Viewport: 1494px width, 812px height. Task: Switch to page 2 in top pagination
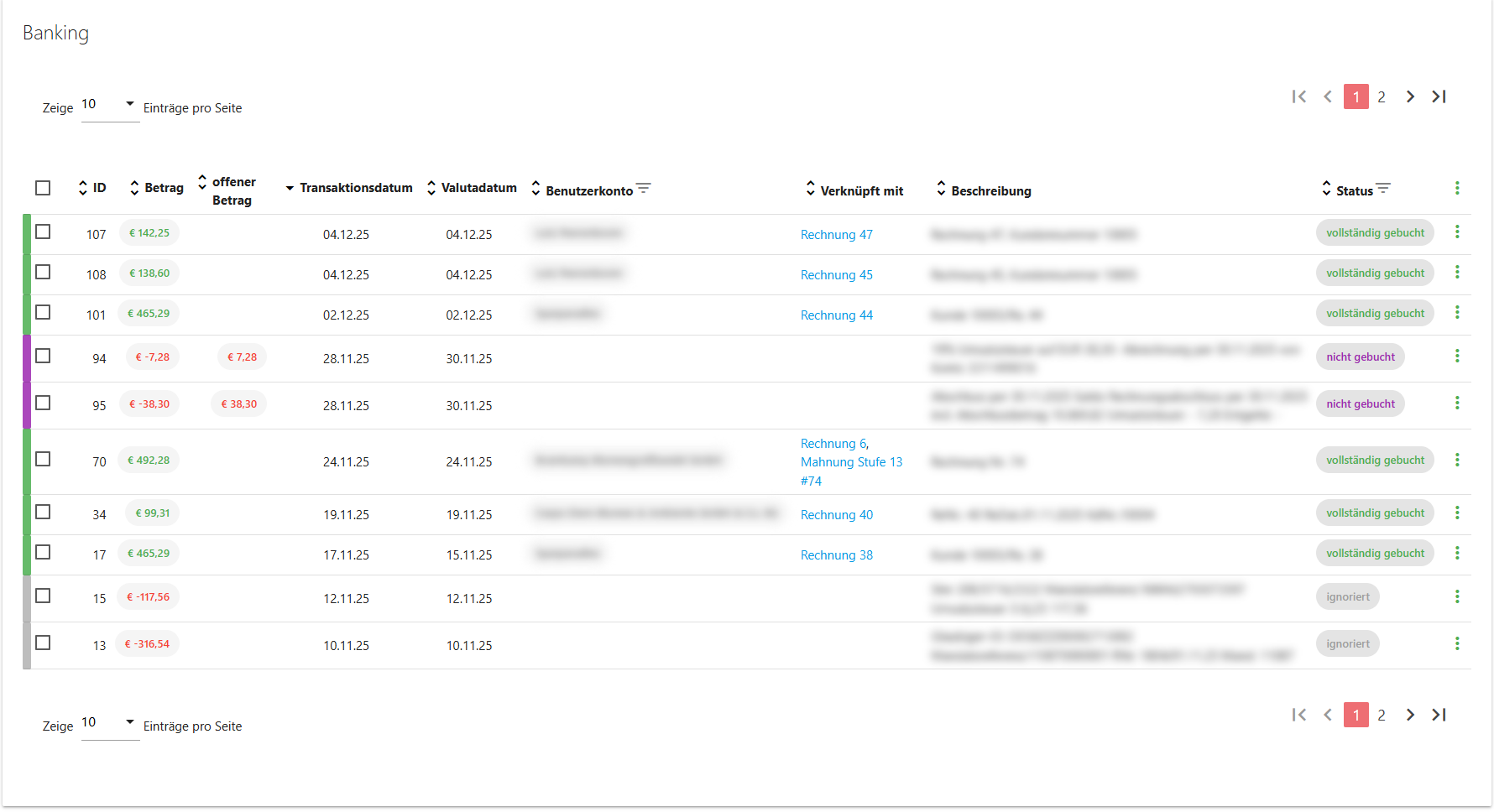[1382, 97]
